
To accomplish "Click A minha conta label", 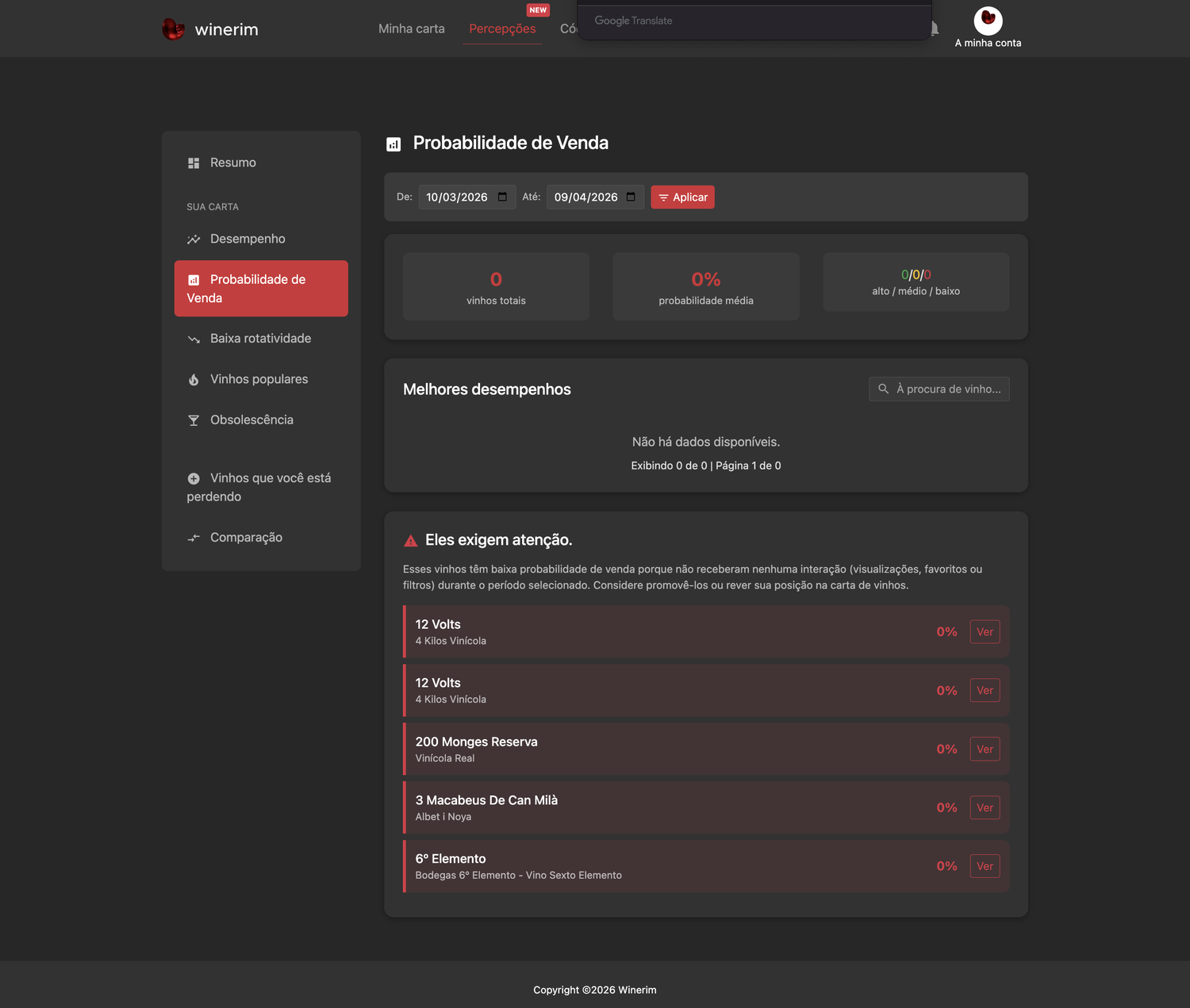I will [988, 43].
